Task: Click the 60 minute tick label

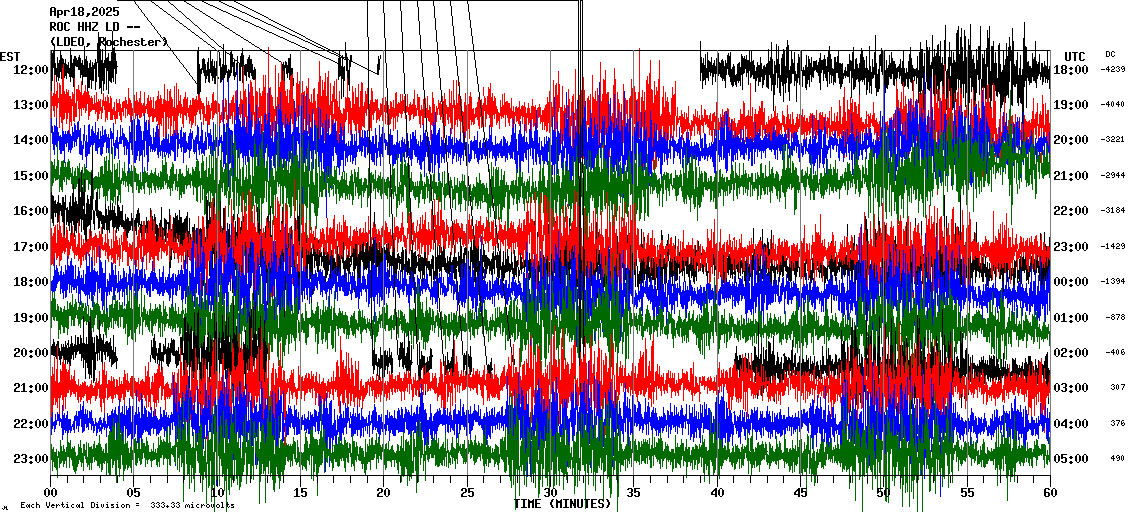Action: pos(1050,493)
